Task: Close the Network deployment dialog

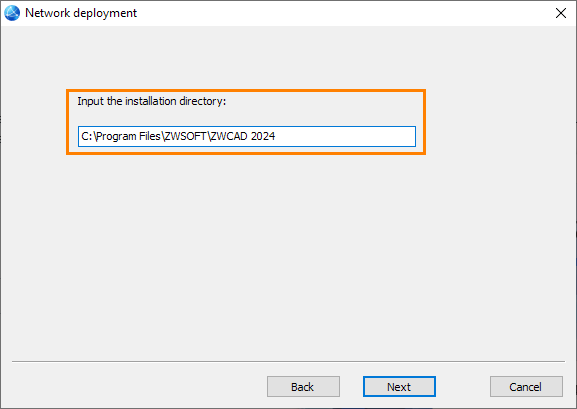Action: [x=560, y=13]
